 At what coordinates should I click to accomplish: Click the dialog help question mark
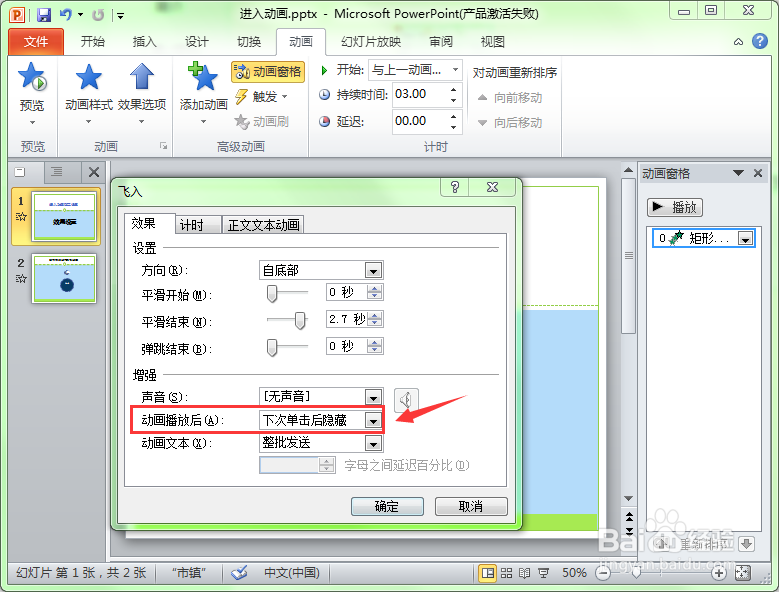455,187
